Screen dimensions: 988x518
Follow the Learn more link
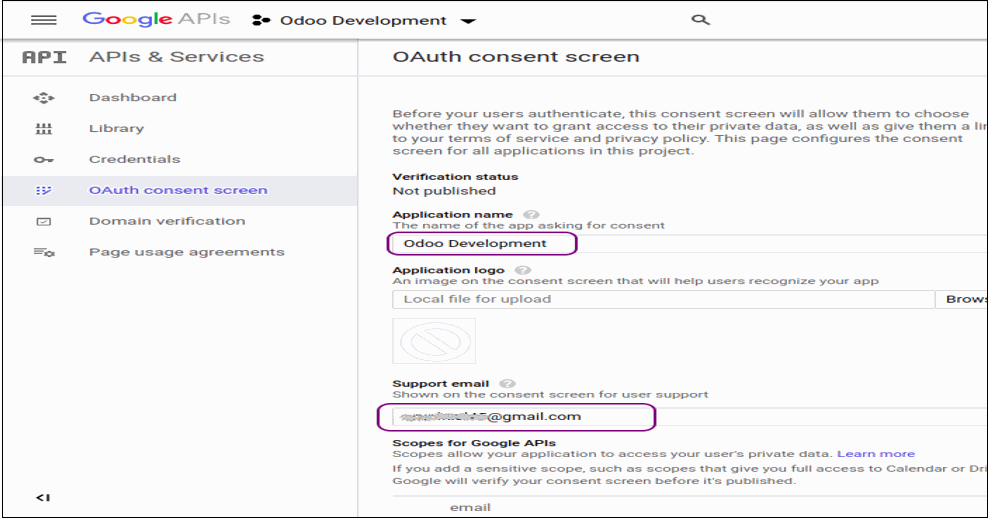tap(876, 454)
